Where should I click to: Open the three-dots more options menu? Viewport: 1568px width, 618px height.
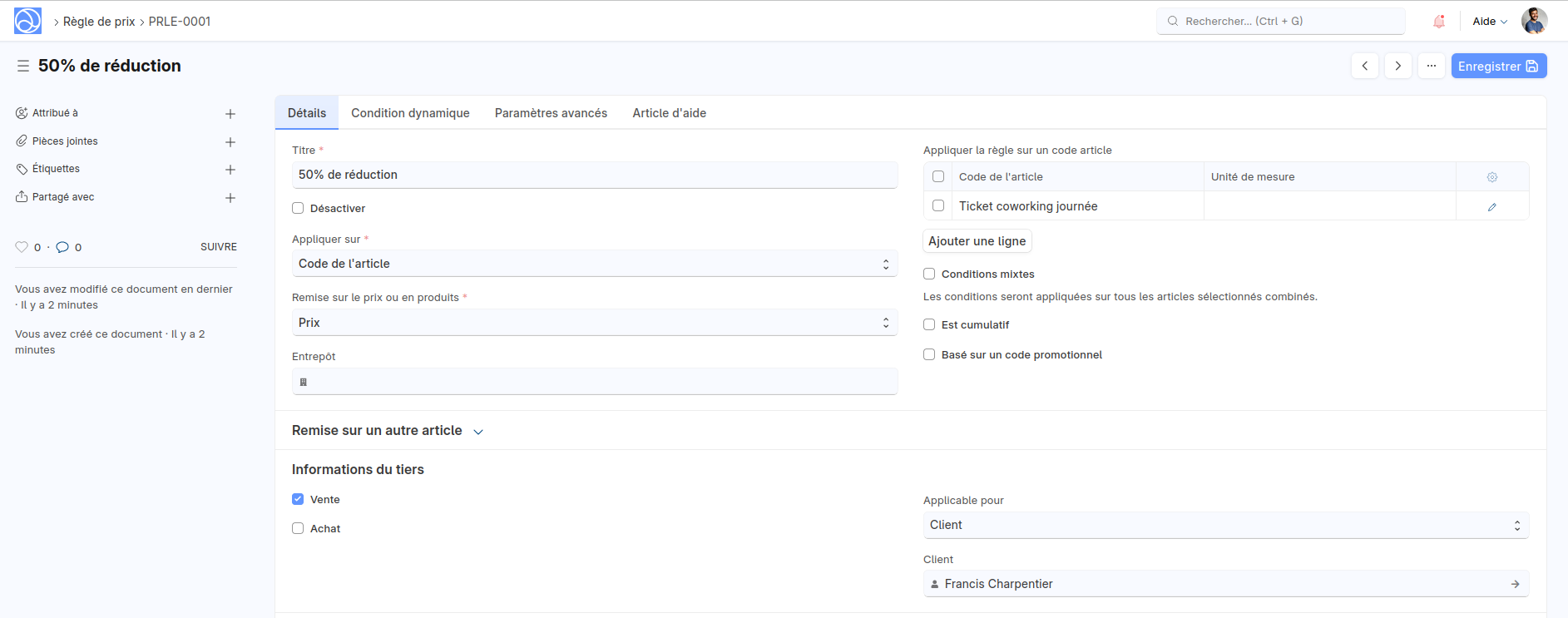[1431, 66]
